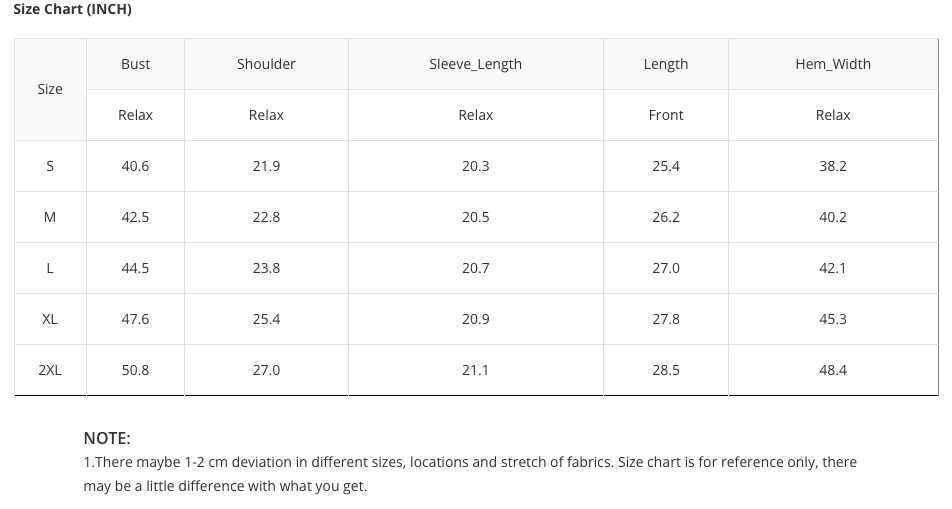Viewport: 952px width, 509px height.
Task: Select the S size row label
Action: 50,166
